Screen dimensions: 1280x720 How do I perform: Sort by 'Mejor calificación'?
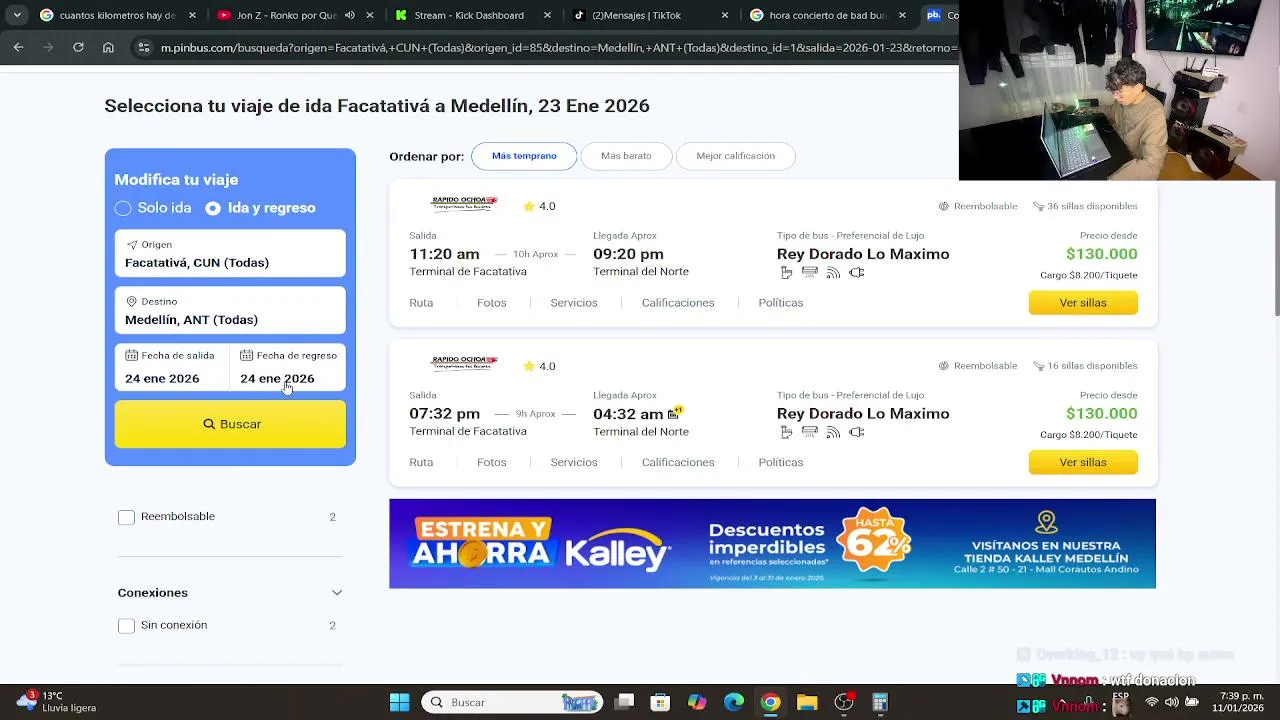736,156
